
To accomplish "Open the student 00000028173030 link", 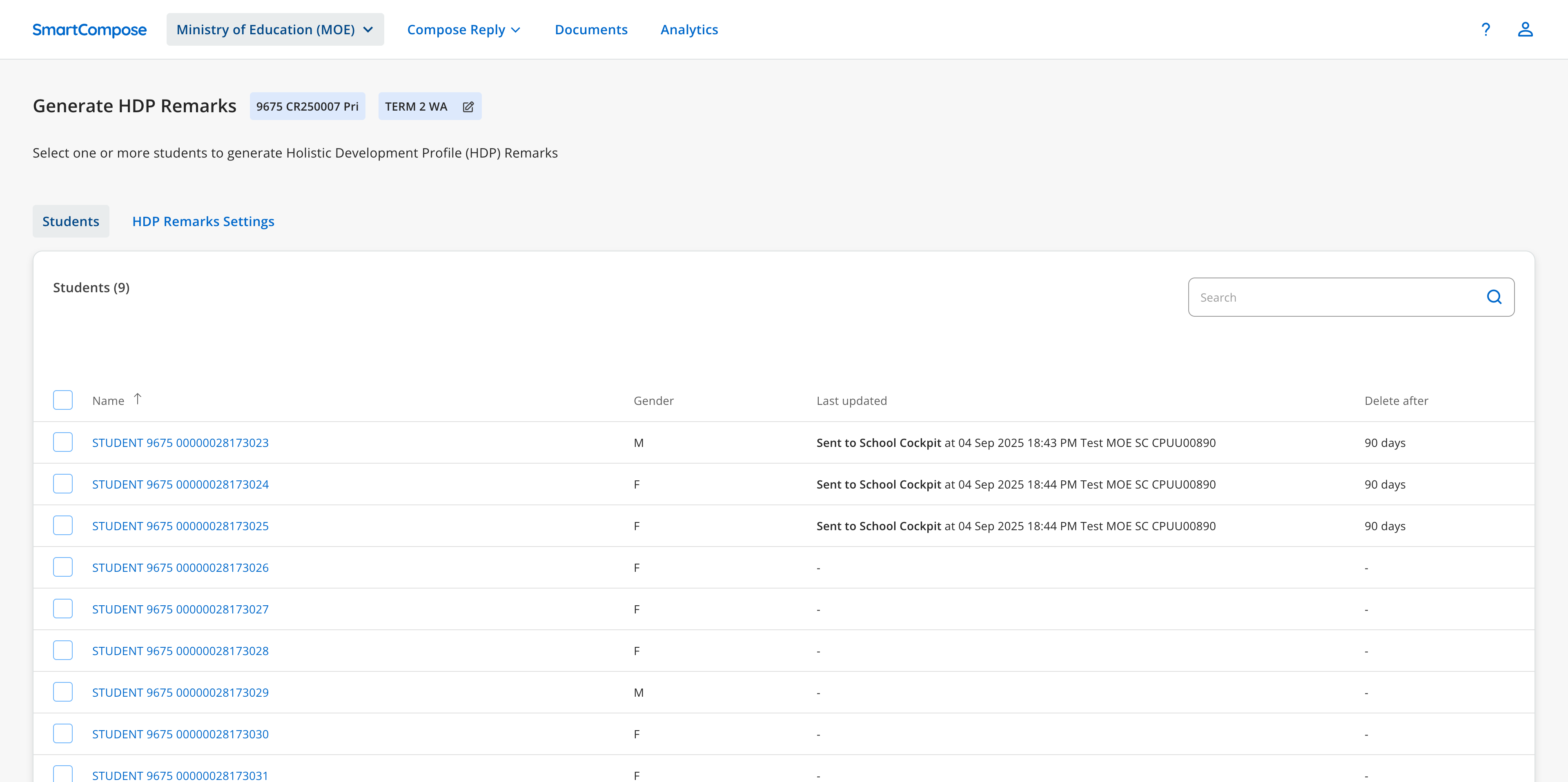I will tap(180, 734).
